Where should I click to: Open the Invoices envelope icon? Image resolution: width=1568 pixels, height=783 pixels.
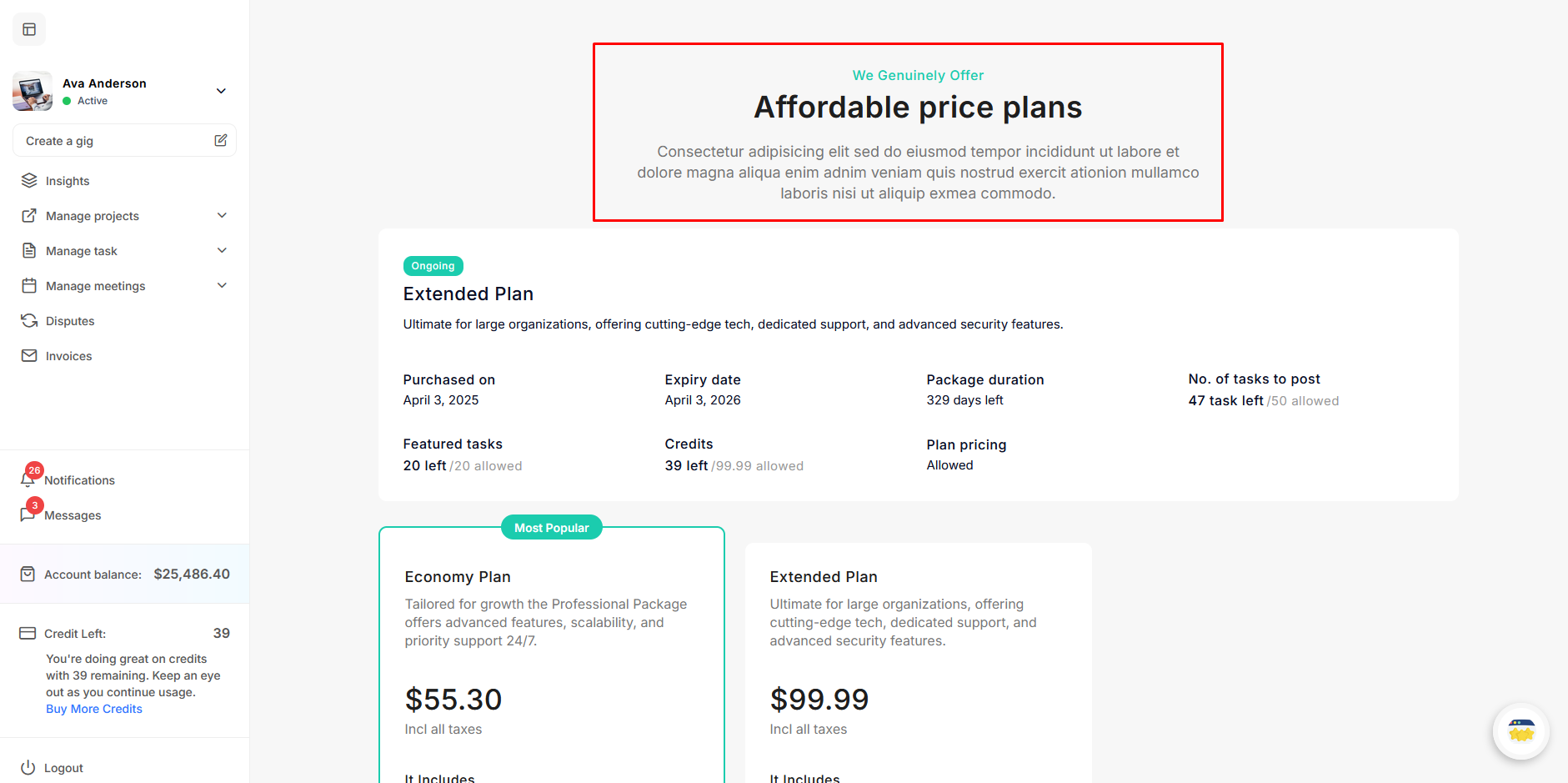tap(29, 356)
